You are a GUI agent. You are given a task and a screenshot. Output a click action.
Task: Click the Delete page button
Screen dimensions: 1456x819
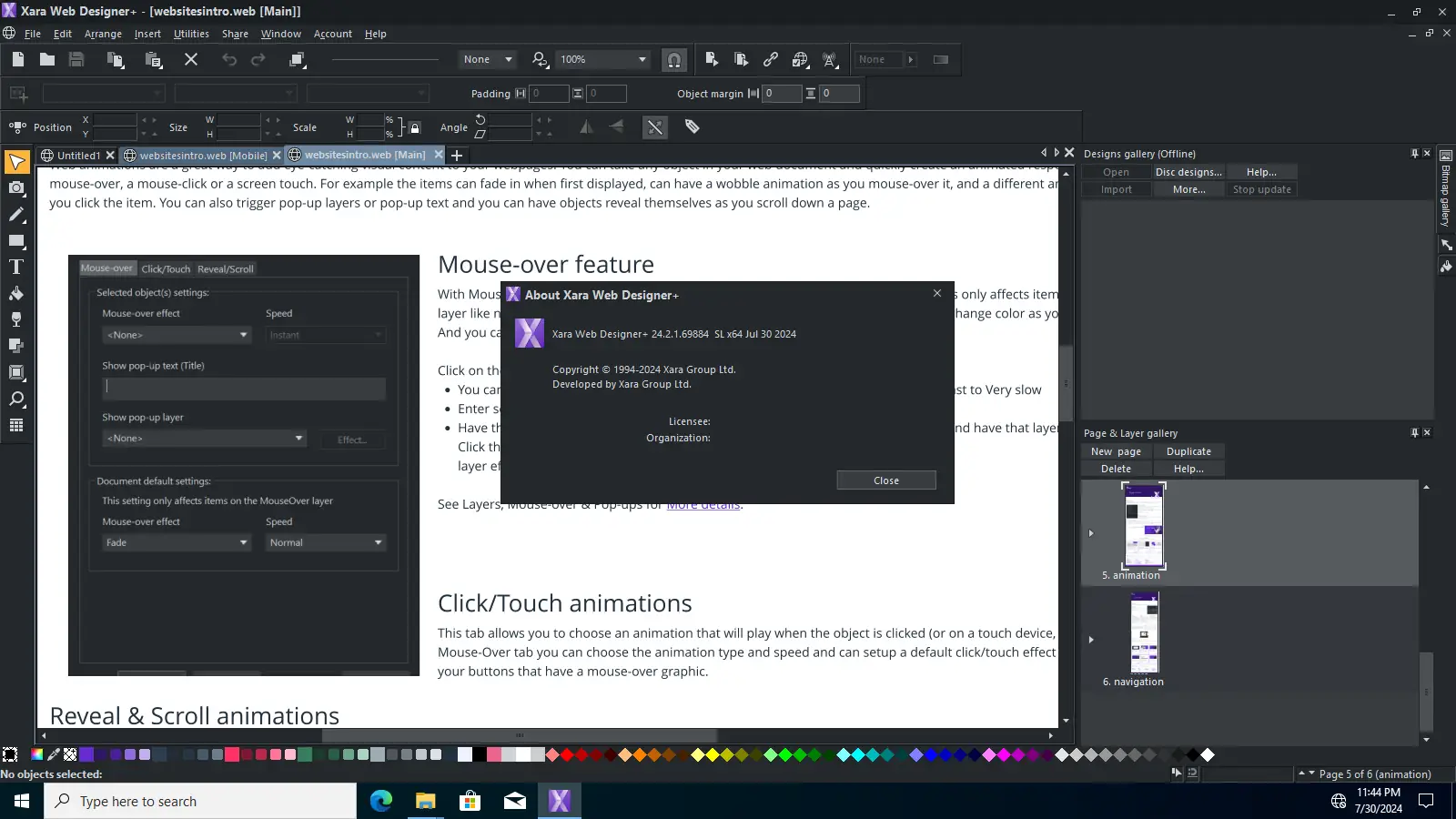click(1116, 469)
